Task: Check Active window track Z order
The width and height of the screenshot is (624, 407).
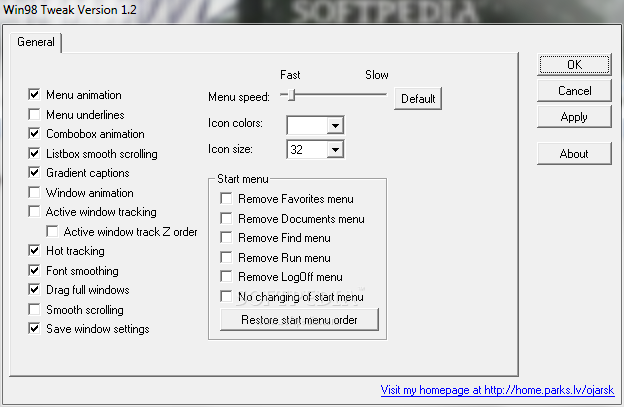Action: (52, 232)
